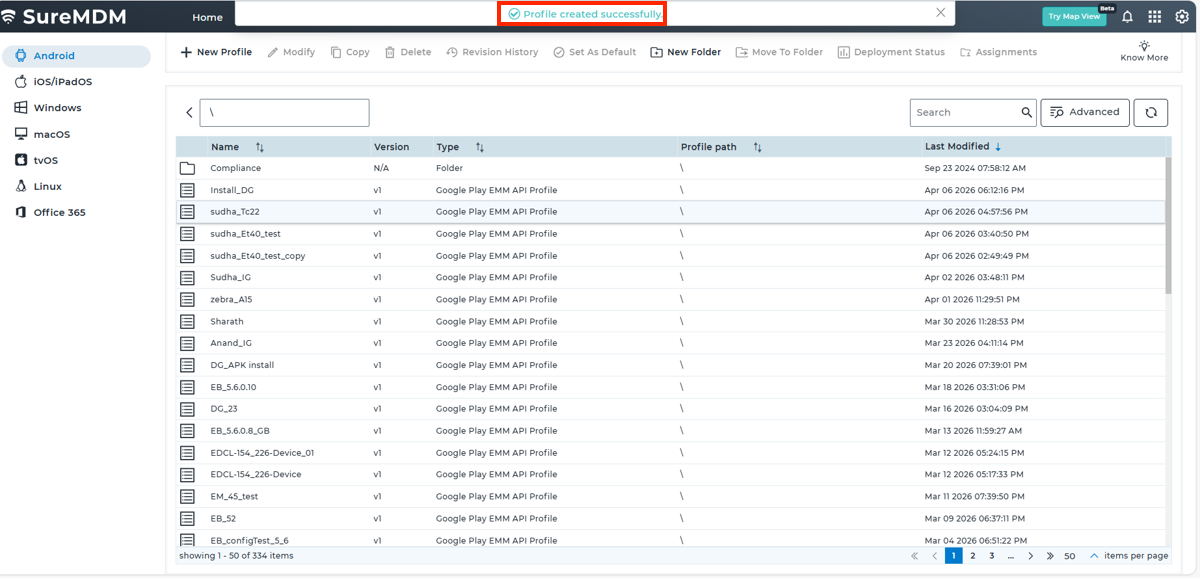The width and height of the screenshot is (1200, 578).
Task: Go to first page double-left arrow
Action: pyautogui.click(x=915, y=556)
